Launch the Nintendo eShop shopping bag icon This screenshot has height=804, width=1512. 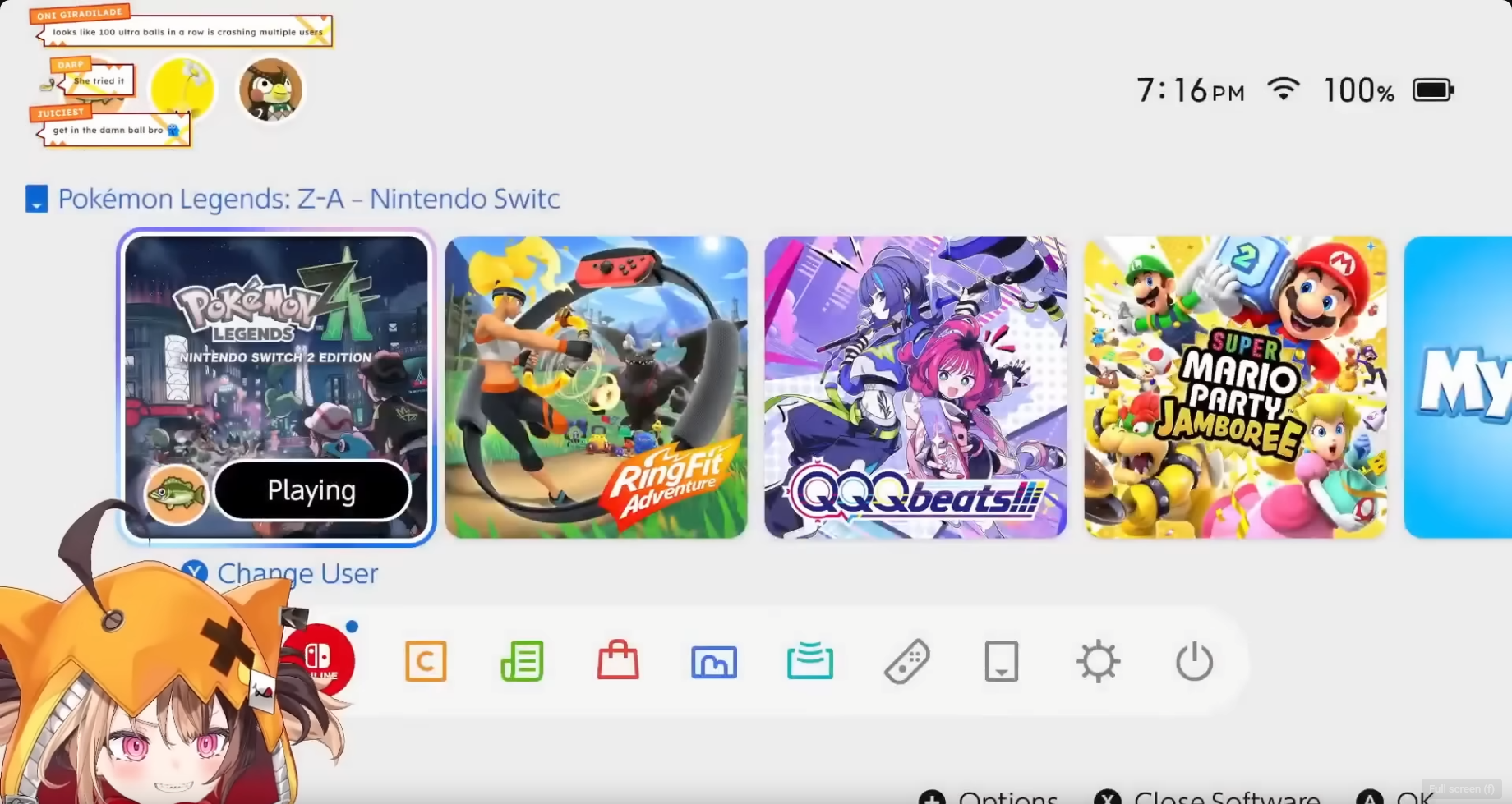pyautogui.click(x=618, y=659)
